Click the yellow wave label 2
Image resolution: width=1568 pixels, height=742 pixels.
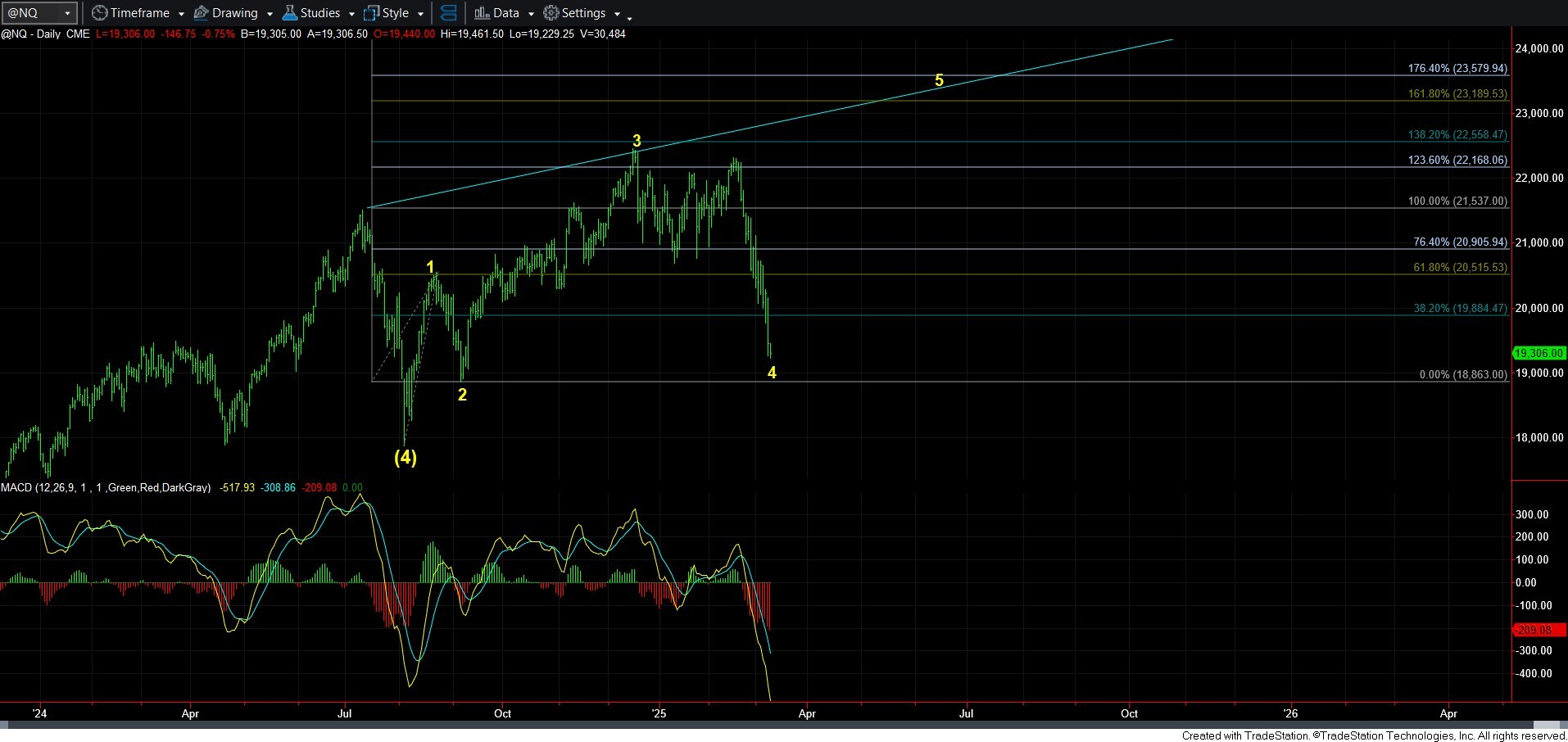coord(462,395)
